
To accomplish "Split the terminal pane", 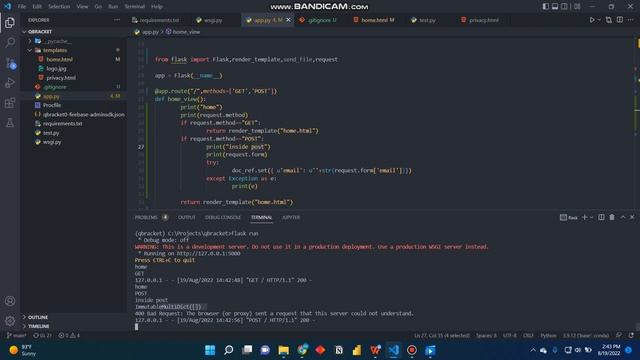I will 601,217.
